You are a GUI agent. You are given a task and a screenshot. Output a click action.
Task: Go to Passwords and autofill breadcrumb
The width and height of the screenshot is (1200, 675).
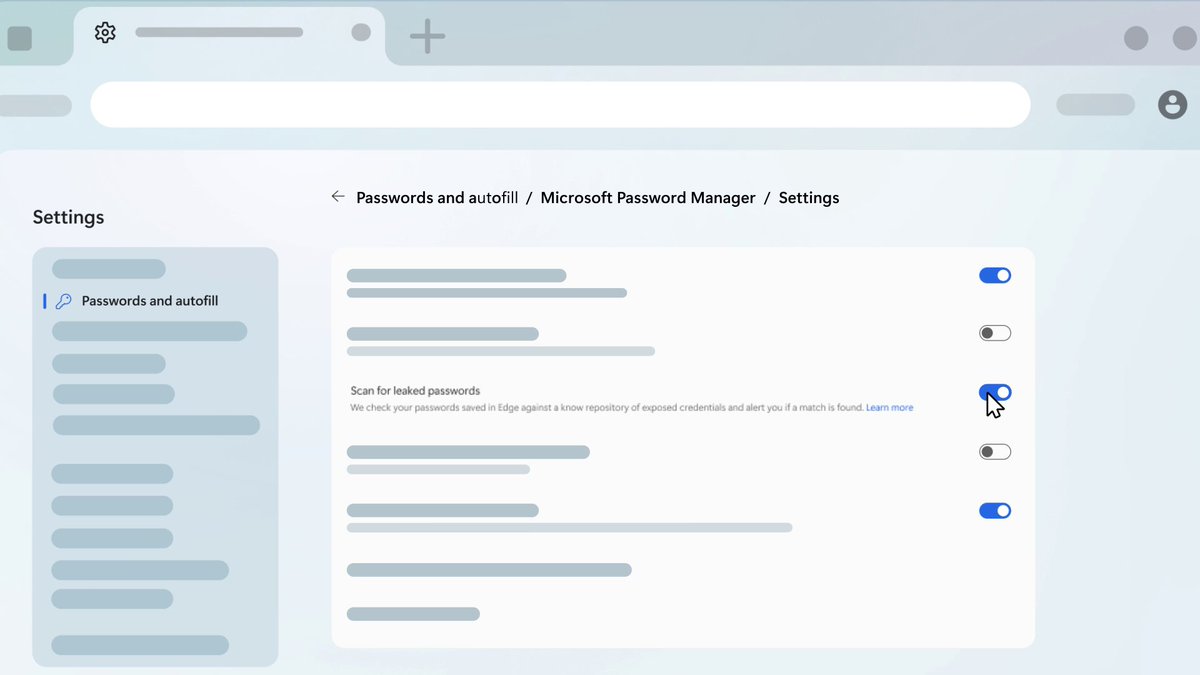(437, 198)
